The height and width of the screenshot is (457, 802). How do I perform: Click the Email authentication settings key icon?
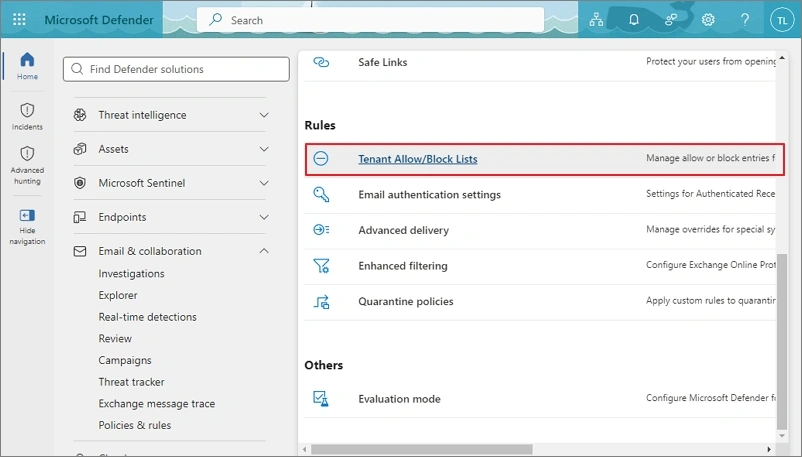point(321,194)
